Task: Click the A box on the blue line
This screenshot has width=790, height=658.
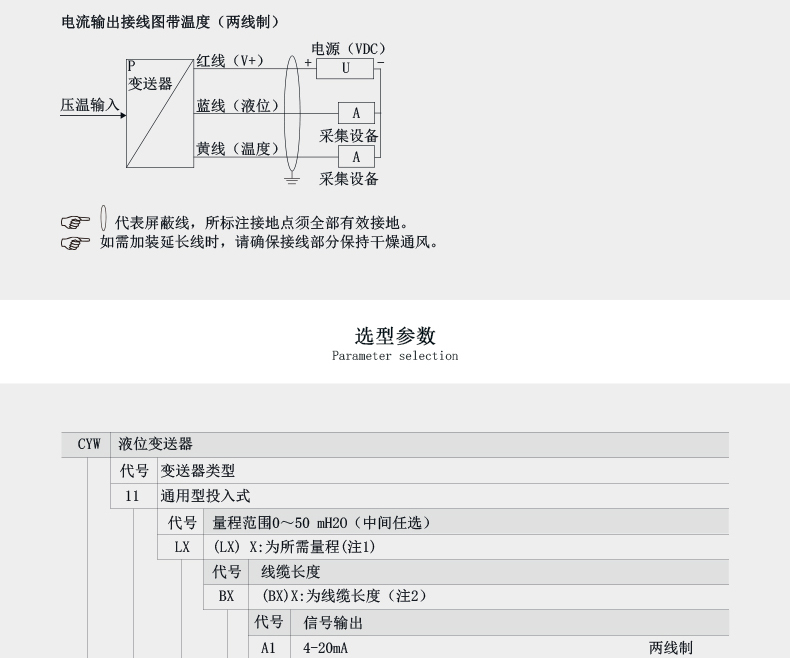Action: 355,113
